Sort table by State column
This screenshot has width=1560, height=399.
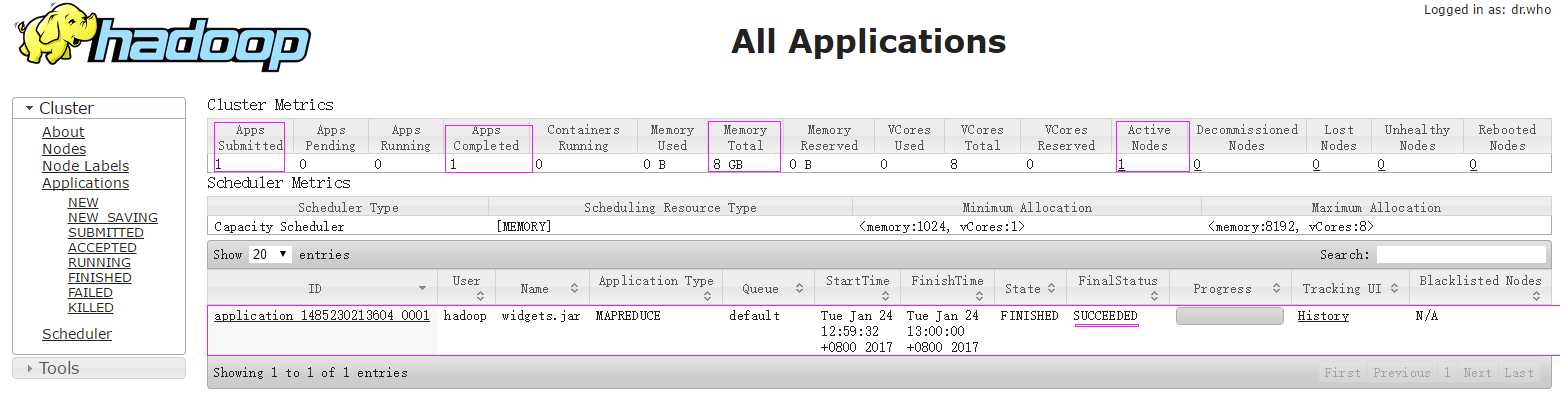coord(1030,288)
